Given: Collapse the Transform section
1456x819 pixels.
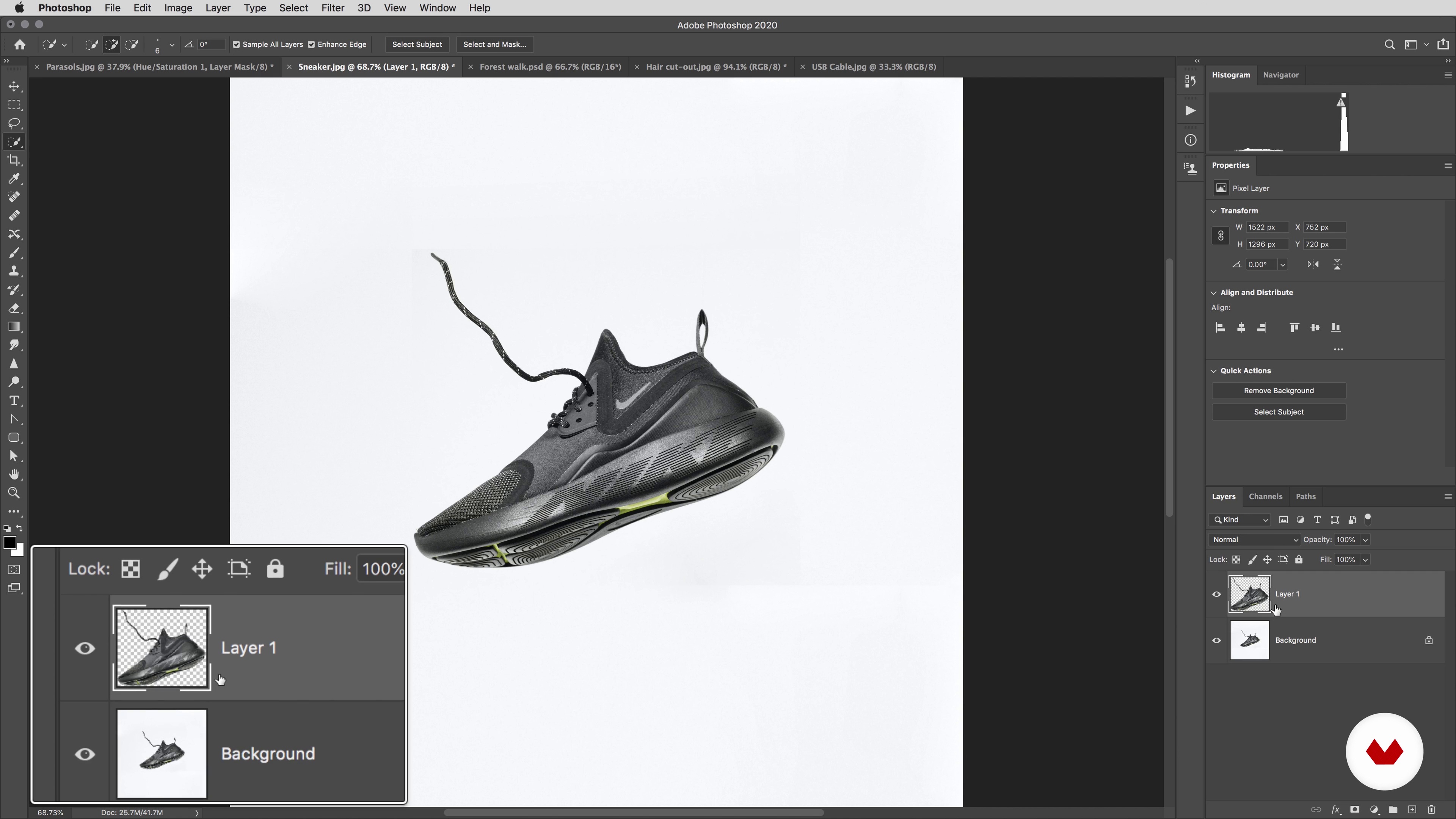Looking at the screenshot, I should pos(1213,211).
